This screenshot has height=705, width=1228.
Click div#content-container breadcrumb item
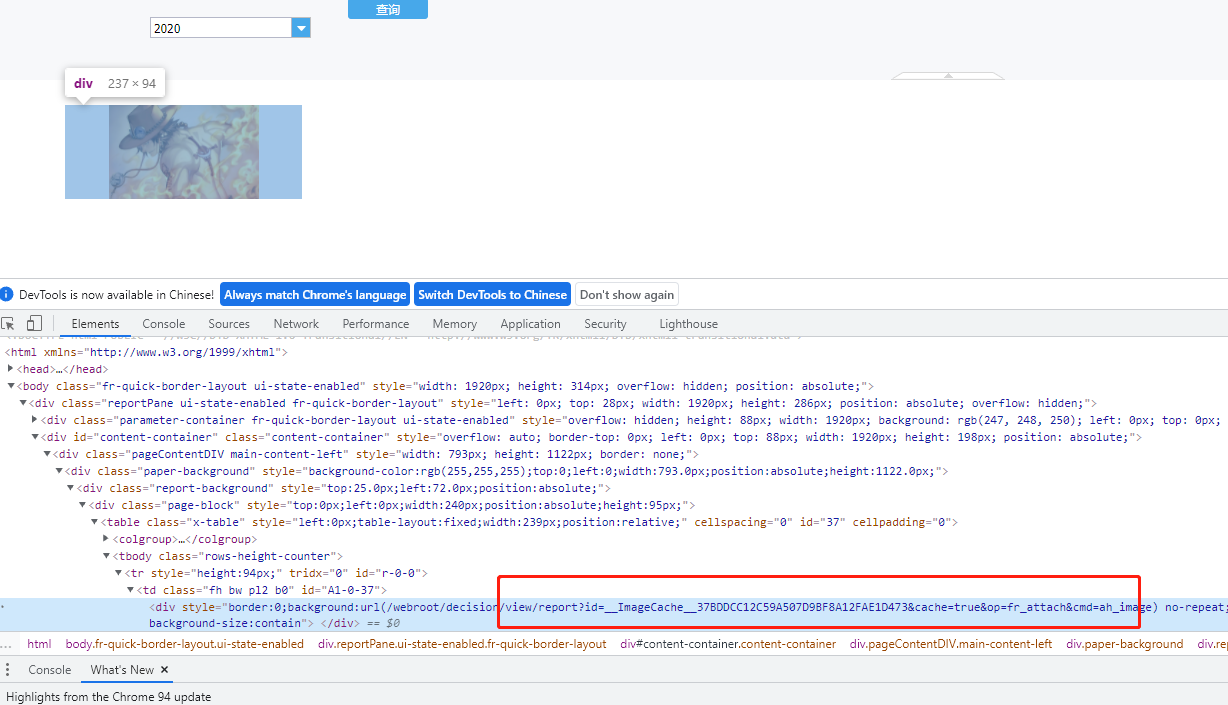click(x=727, y=644)
